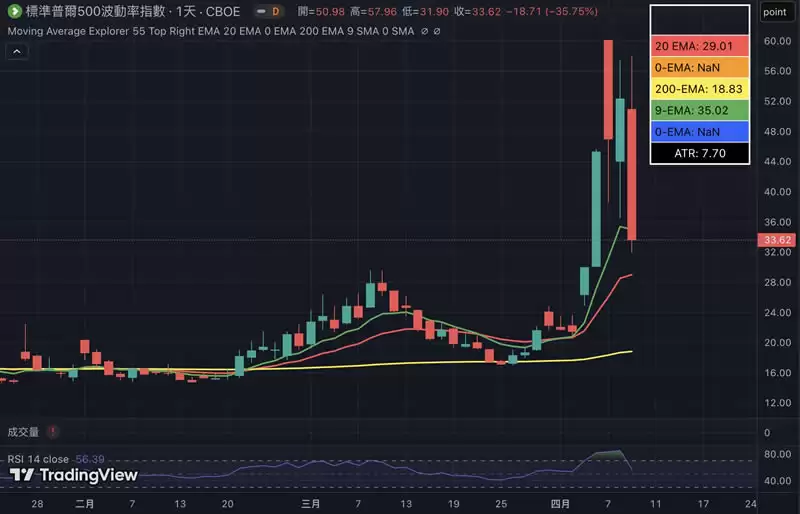Toggle the orange D data mode pill
The width and height of the screenshot is (800, 514).
[276, 11]
